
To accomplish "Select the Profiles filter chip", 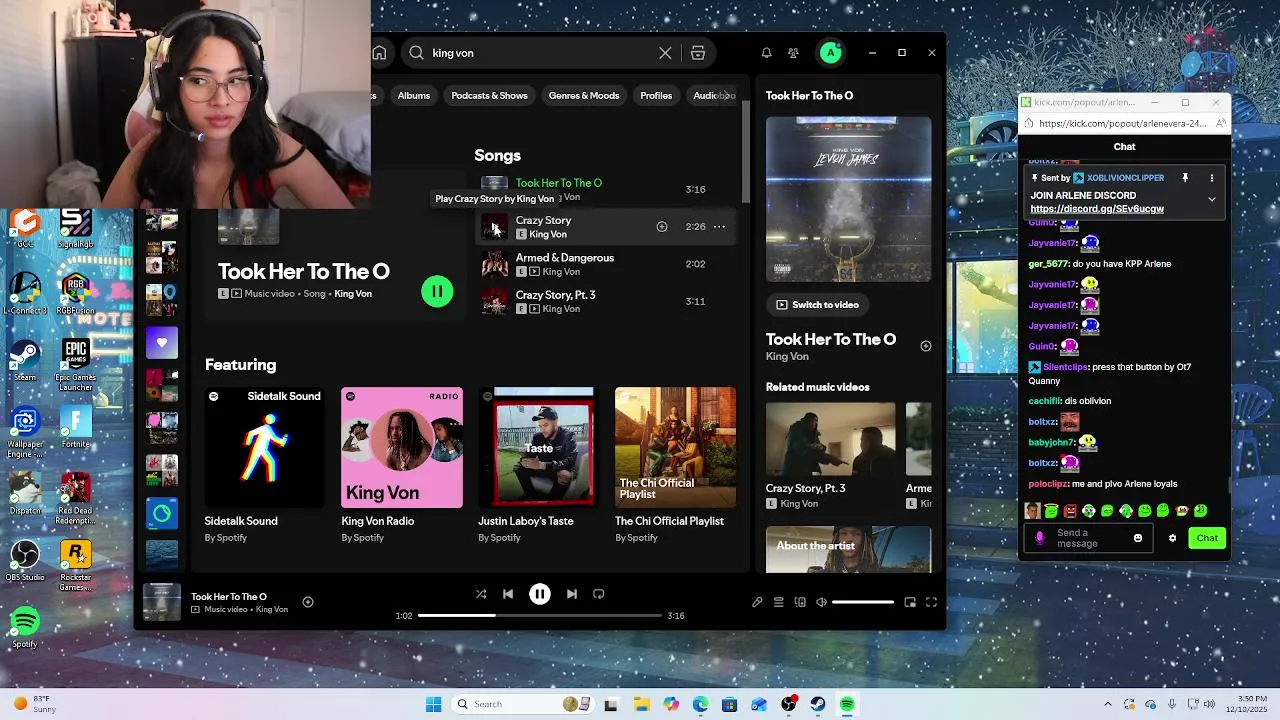I will pyautogui.click(x=656, y=96).
